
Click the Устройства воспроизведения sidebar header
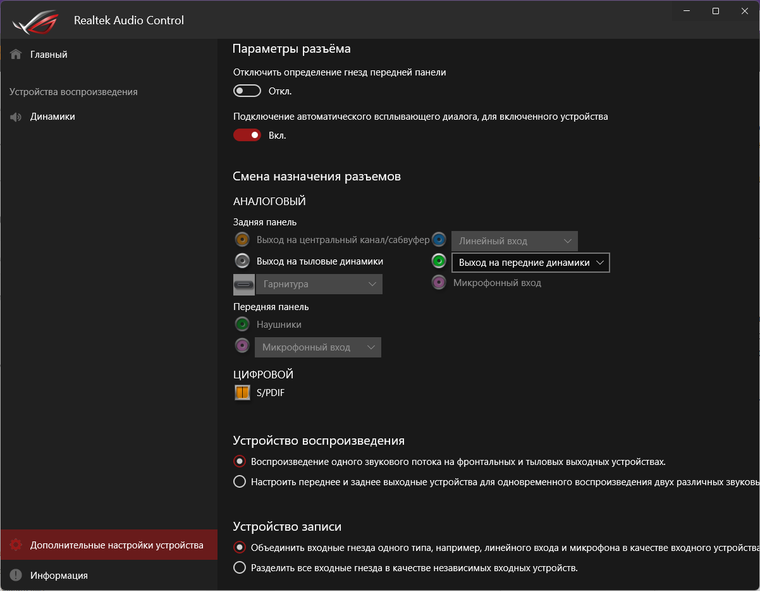tap(73, 92)
